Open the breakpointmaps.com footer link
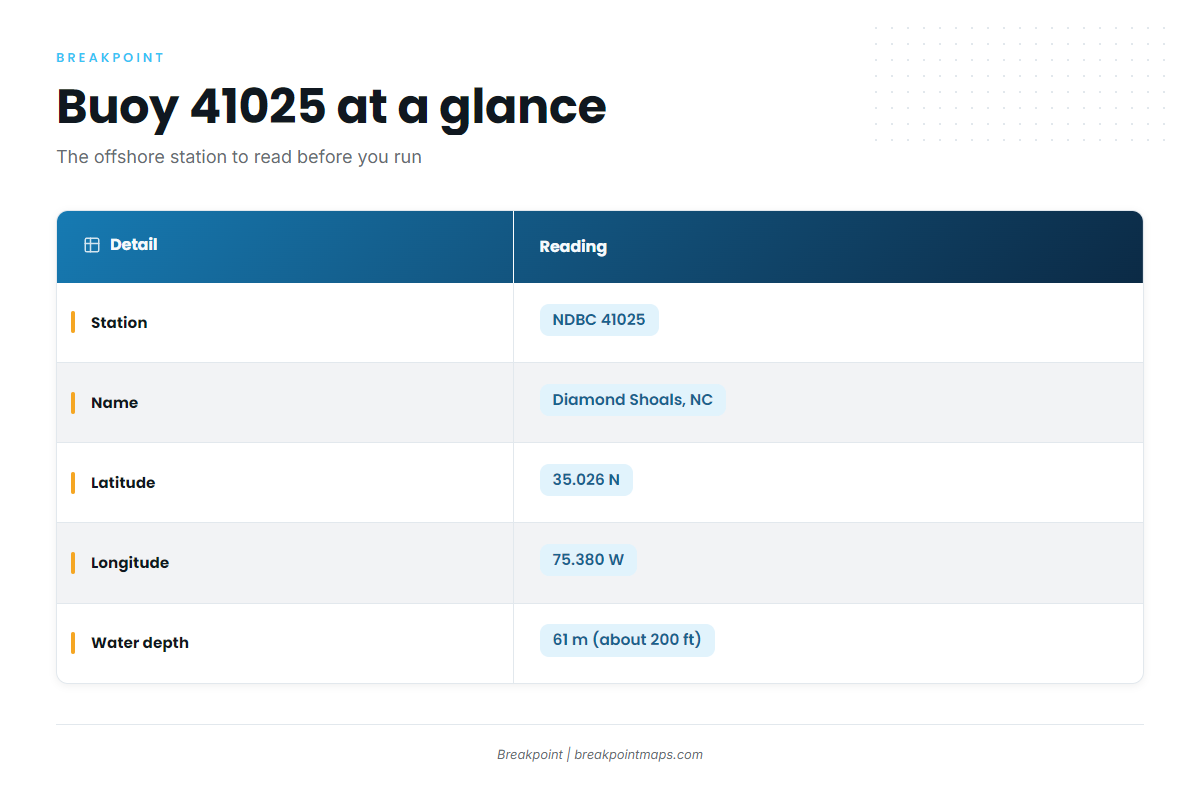Viewport: 1200px width, 789px height. (x=638, y=755)
